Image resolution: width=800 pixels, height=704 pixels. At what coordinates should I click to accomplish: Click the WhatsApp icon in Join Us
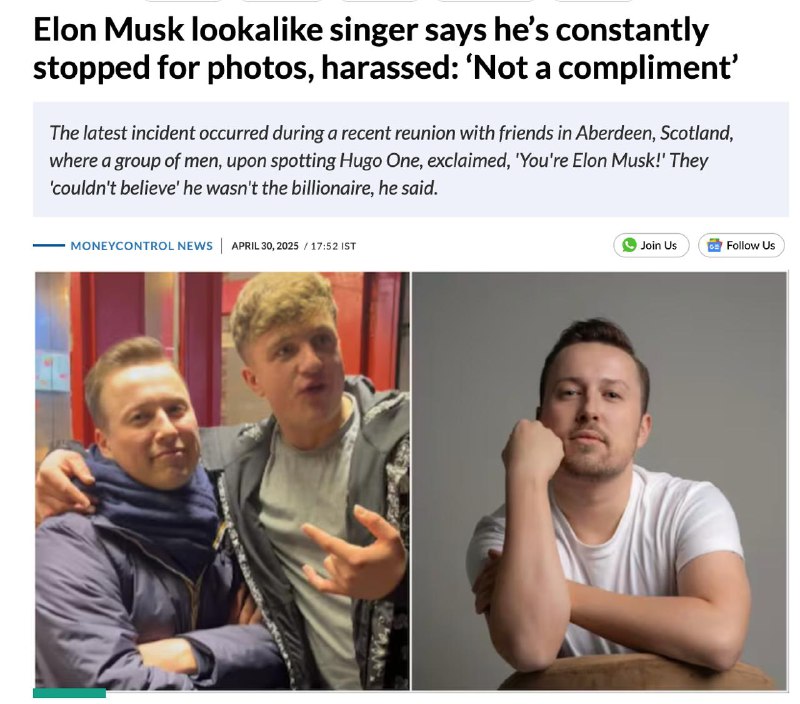point(629,245)
